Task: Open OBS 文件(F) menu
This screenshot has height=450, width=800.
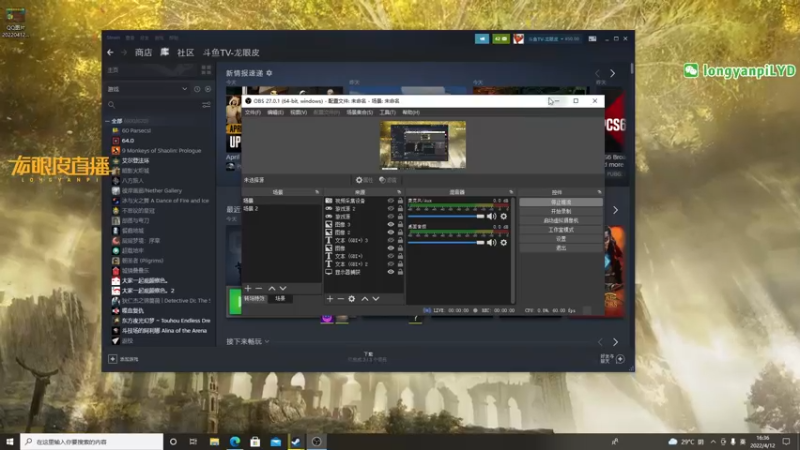Action: (x=253, y=112)
